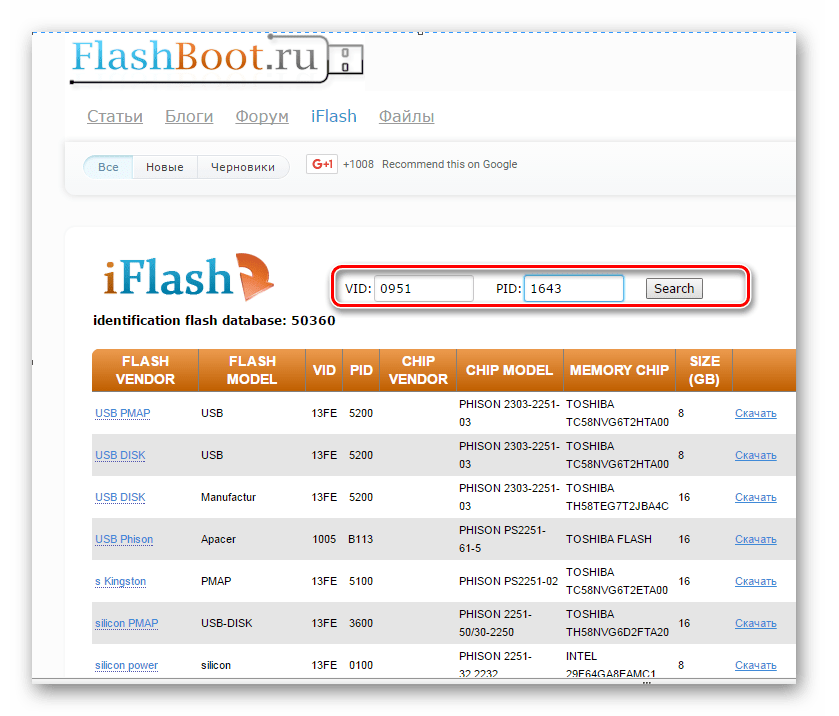Click the MEMORY CHIP column header

[619, 370]
